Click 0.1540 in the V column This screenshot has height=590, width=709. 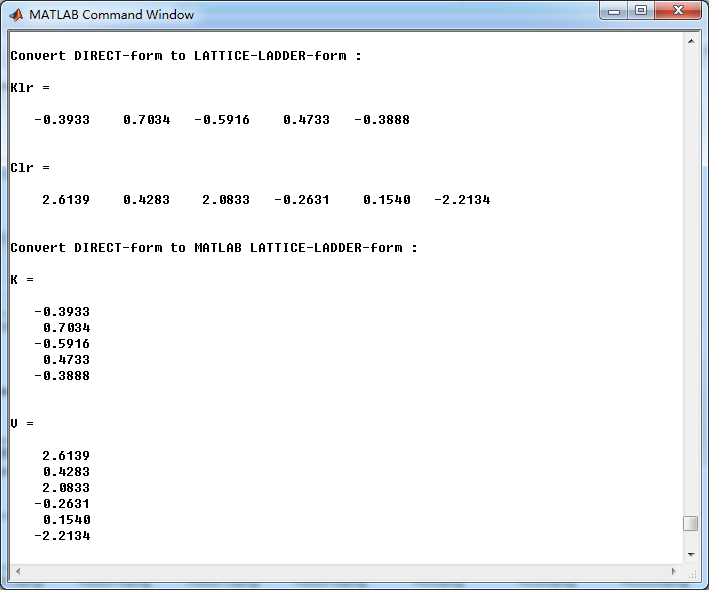[67, 520]
